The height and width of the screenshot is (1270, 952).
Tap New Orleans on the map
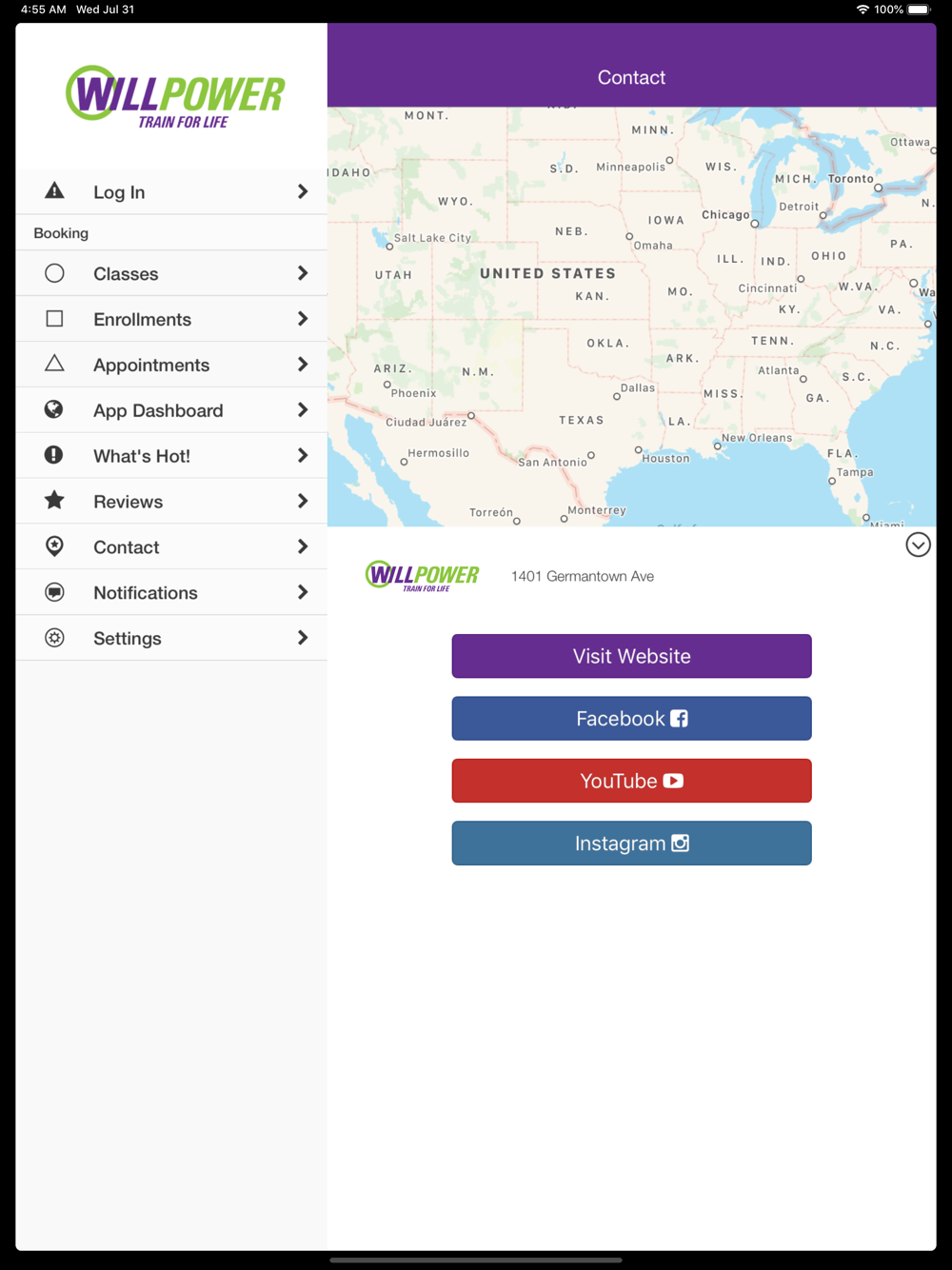[x=757, y=438]
